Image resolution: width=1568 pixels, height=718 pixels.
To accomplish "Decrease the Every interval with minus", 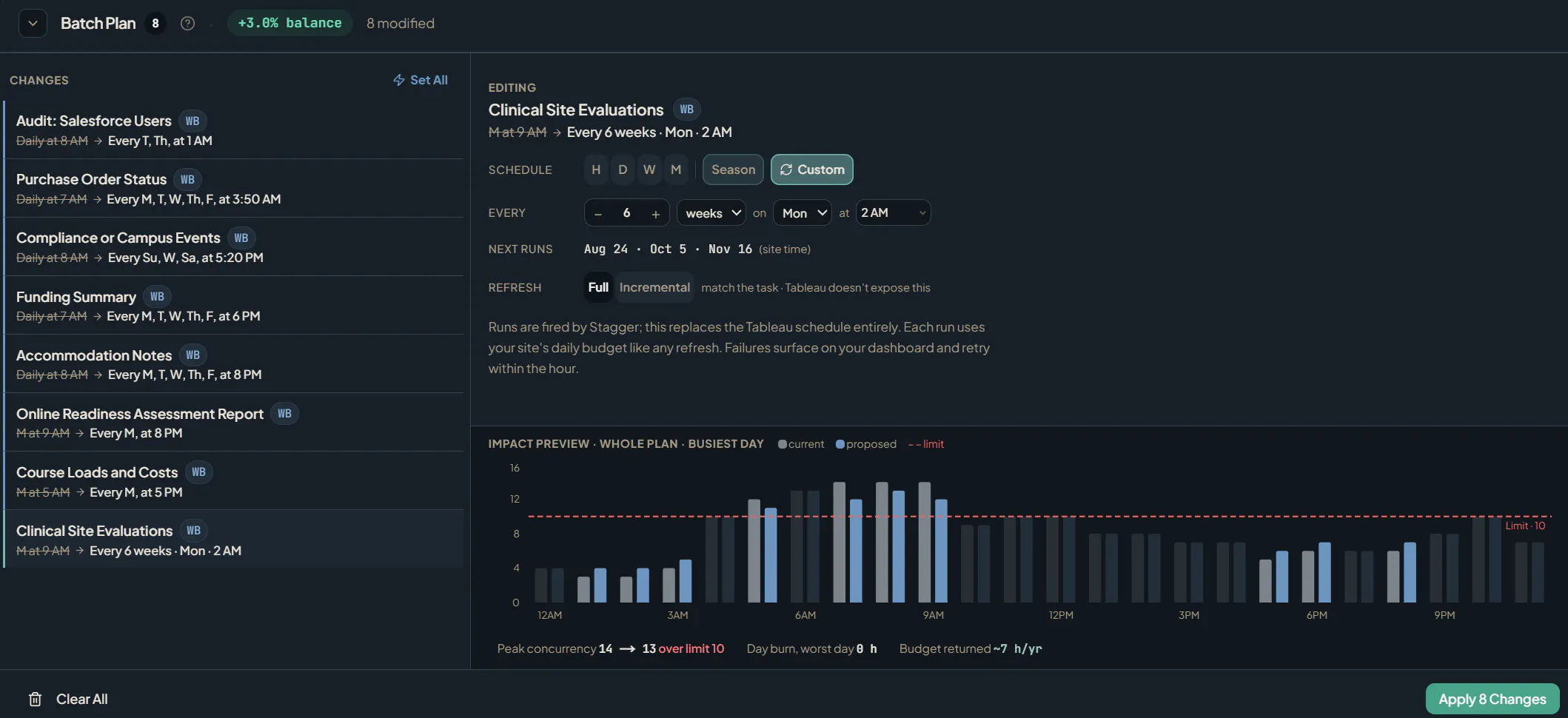I will [x=598, y=213].
